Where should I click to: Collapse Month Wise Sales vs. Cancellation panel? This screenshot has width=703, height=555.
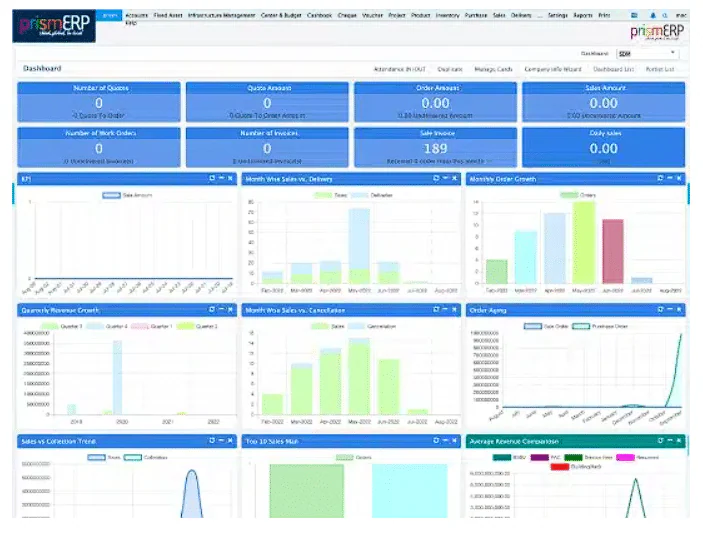coord(445,310)
